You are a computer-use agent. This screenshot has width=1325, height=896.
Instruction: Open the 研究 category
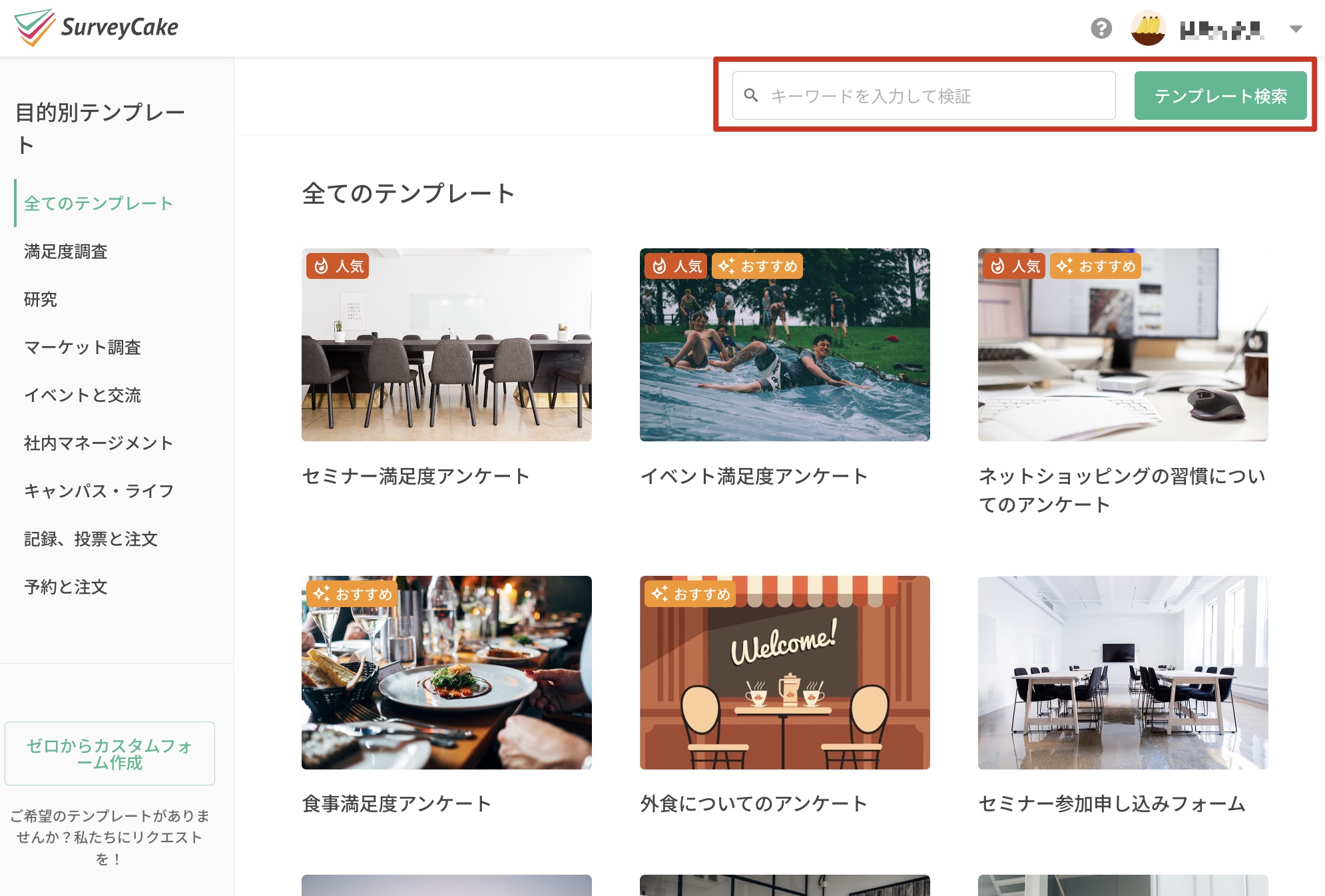[41, 299]
